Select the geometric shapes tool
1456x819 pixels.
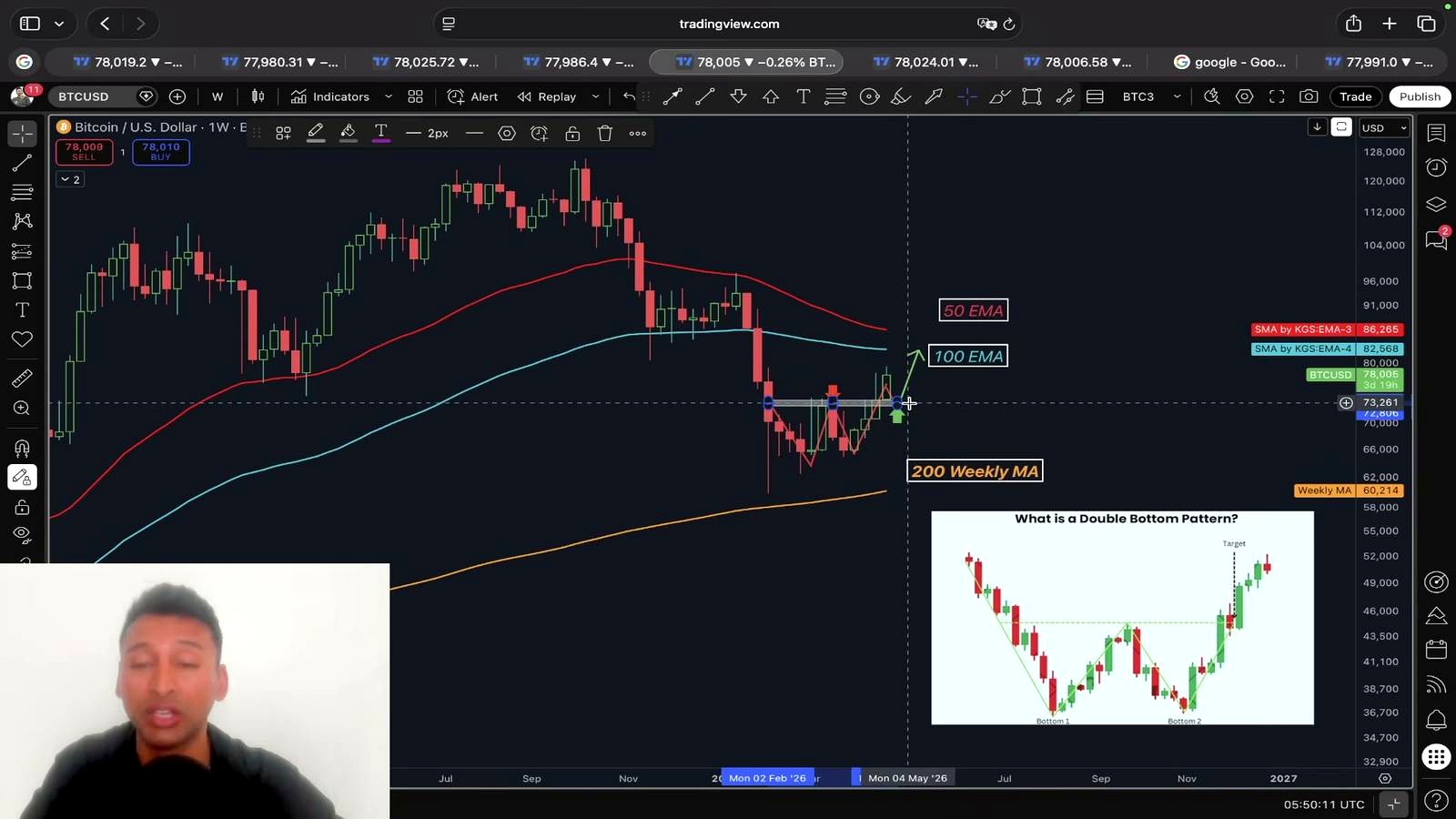[x=22, y=280]
